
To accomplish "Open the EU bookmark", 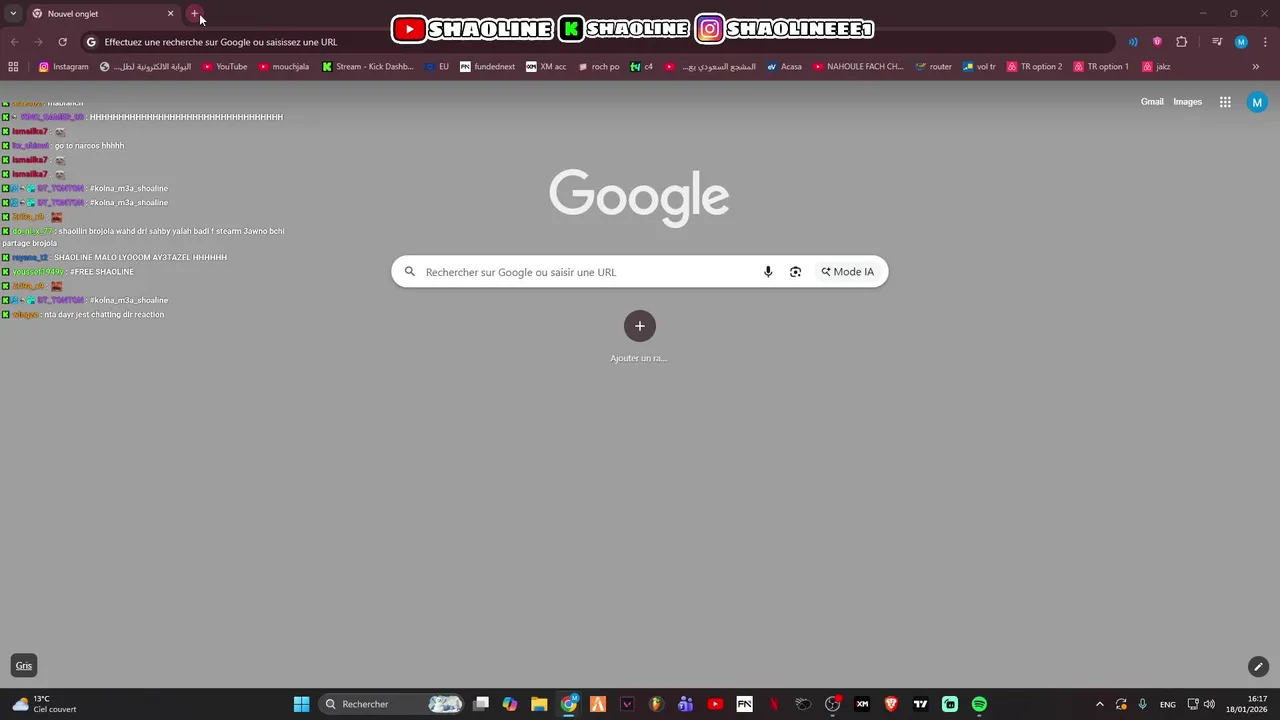I will (x=437, y=67).
